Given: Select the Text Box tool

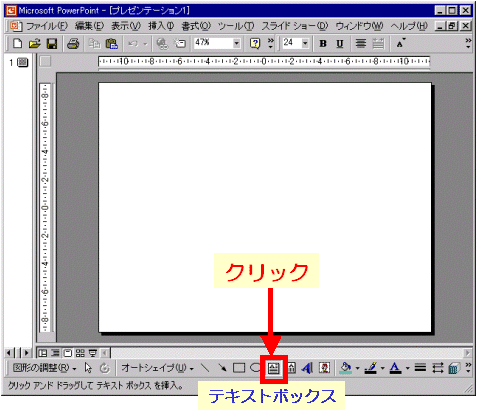Looking at the screenshot, I should (274, 368).
